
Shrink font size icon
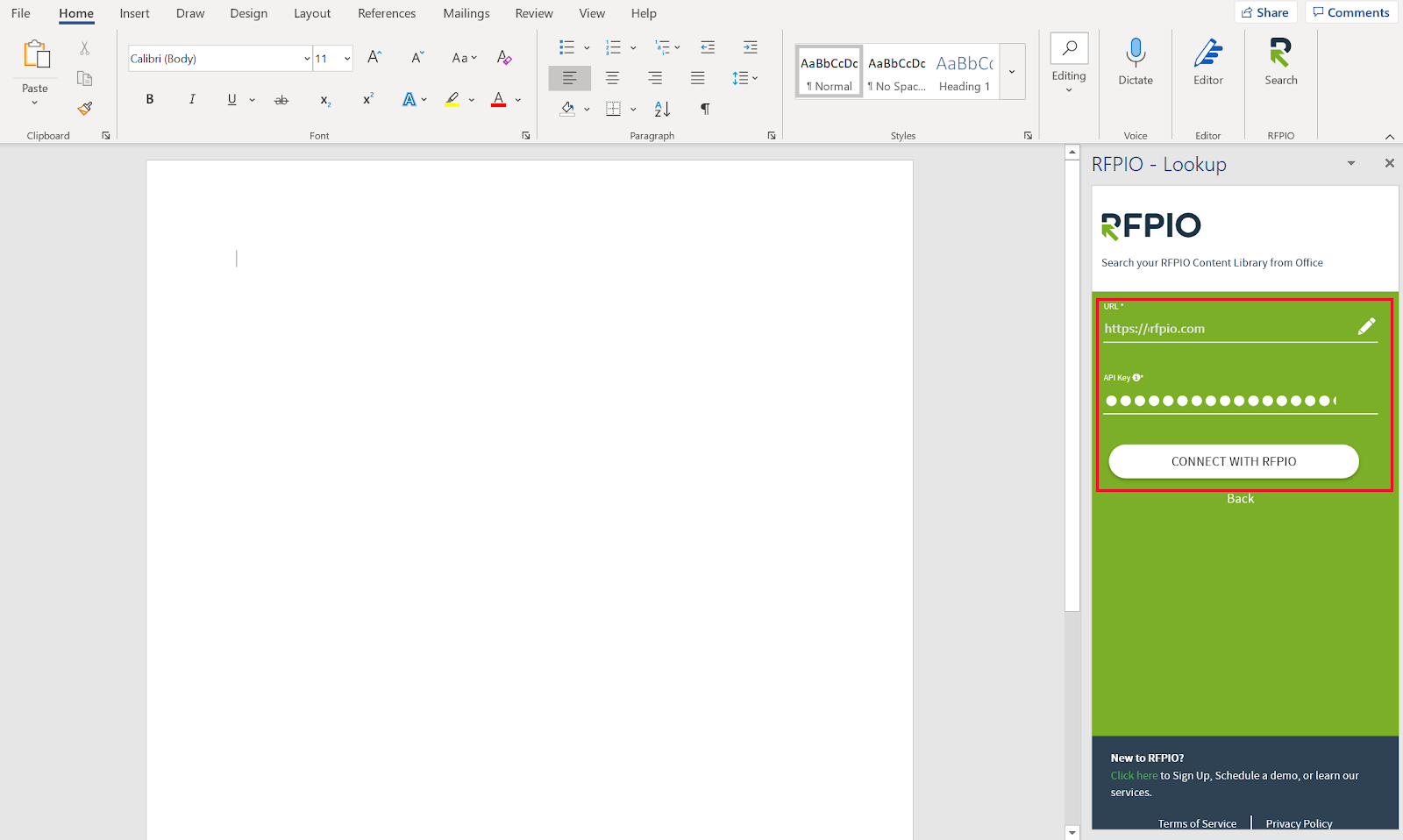417,58
